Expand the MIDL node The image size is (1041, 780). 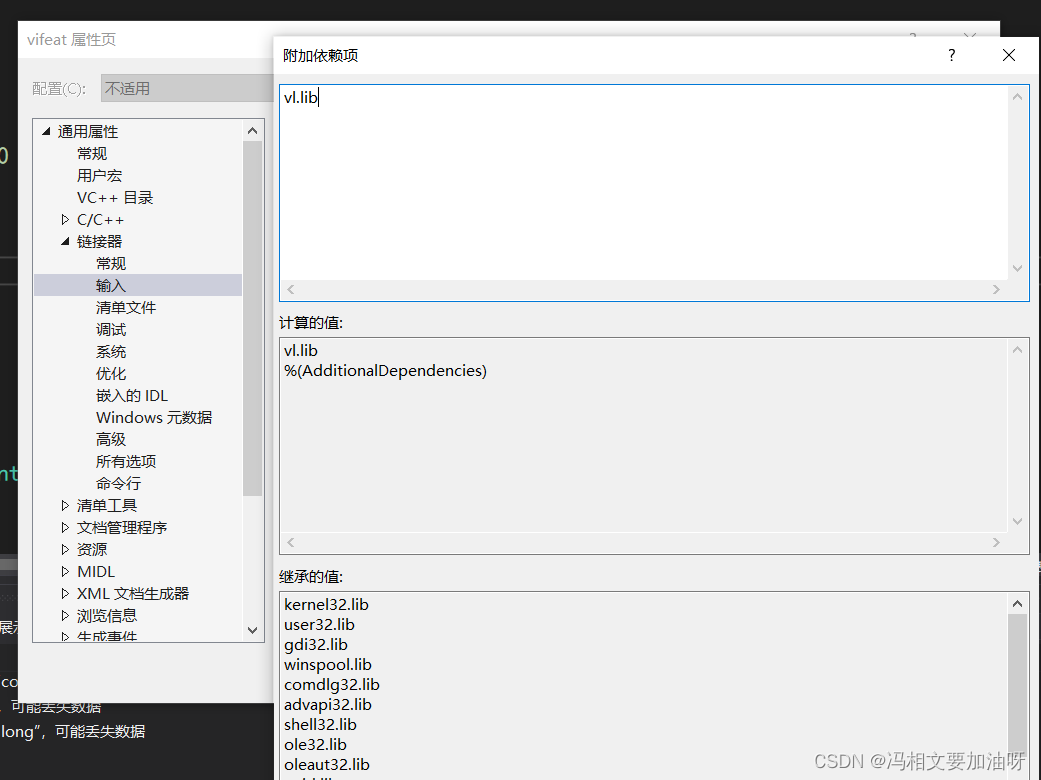(x=65, y=571)
